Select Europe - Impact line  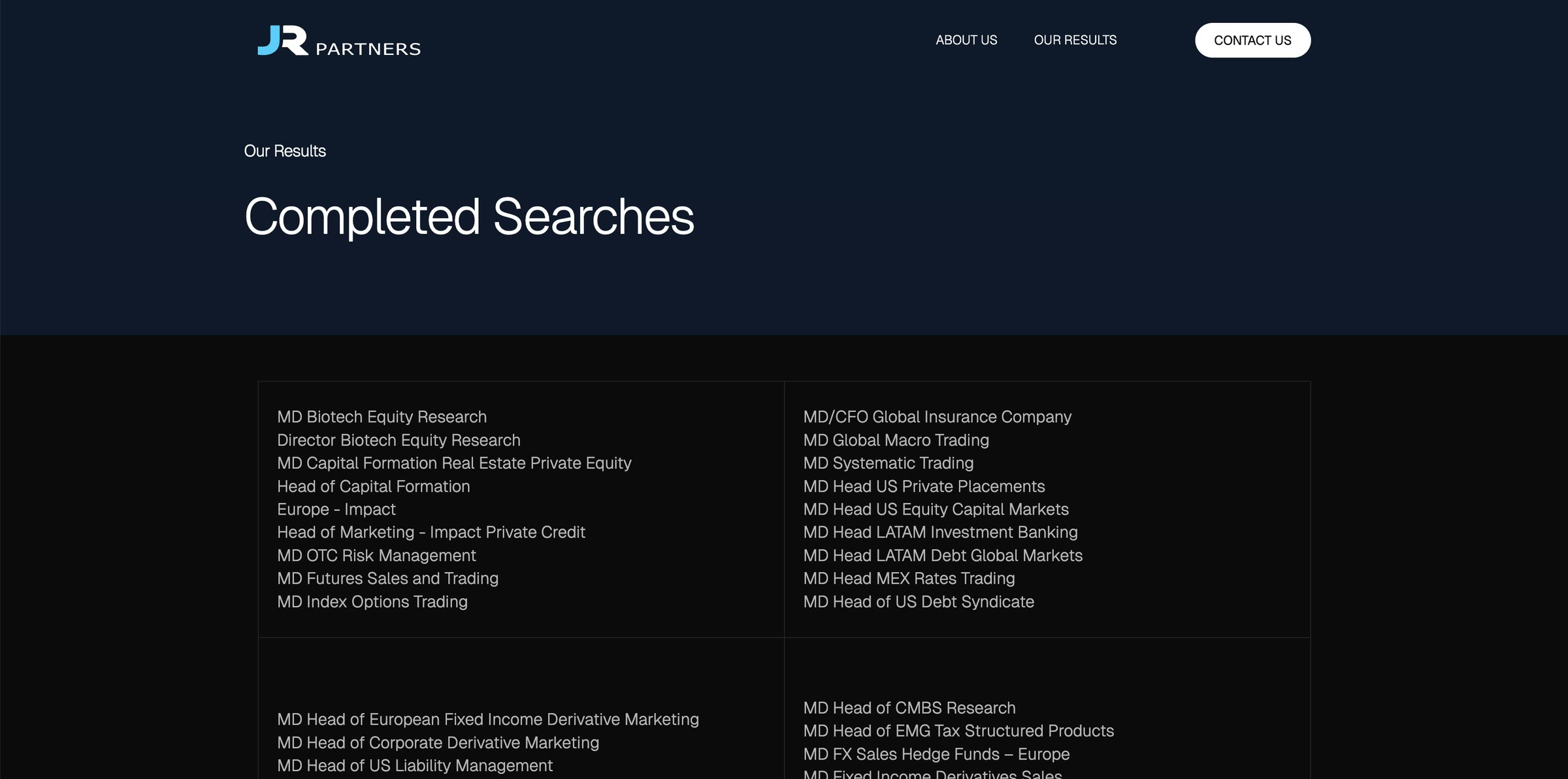point(336,509)
